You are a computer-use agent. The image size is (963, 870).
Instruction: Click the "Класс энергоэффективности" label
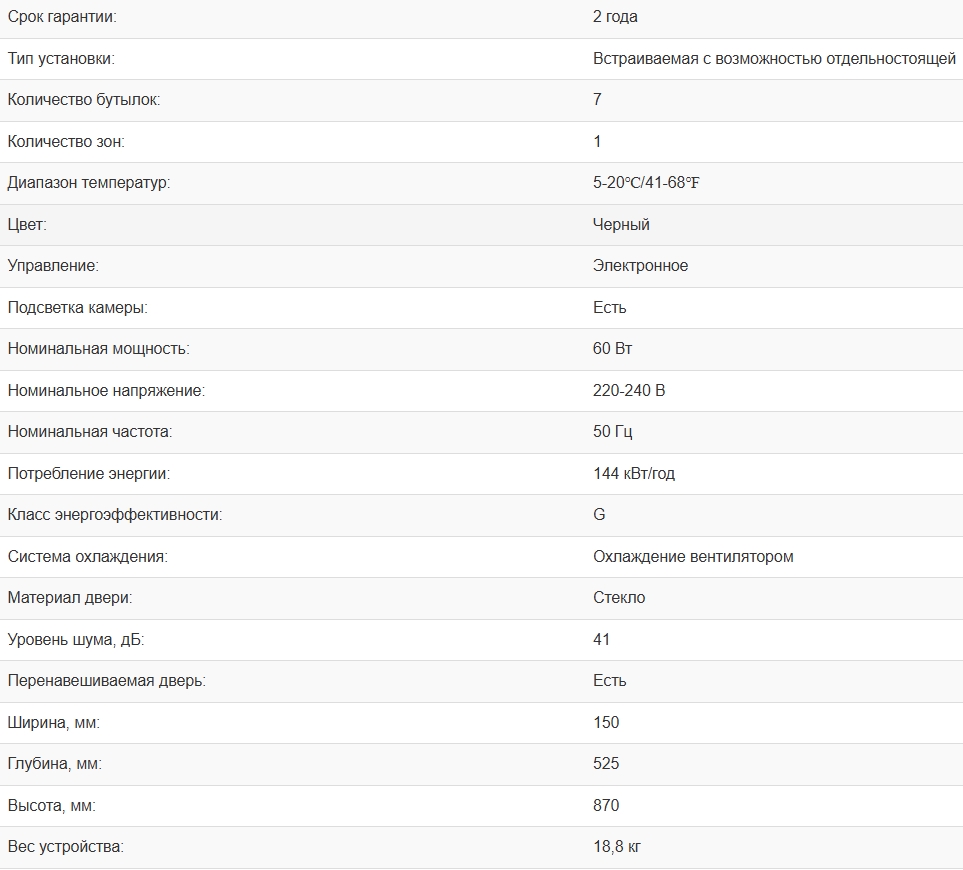115,515
